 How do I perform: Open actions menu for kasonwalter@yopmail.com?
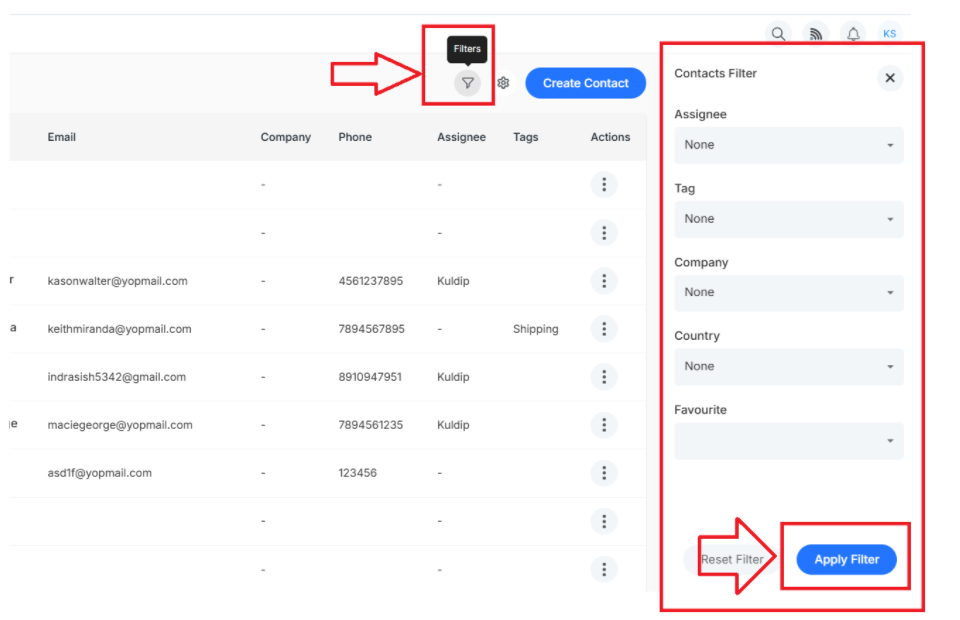(604, 281)
